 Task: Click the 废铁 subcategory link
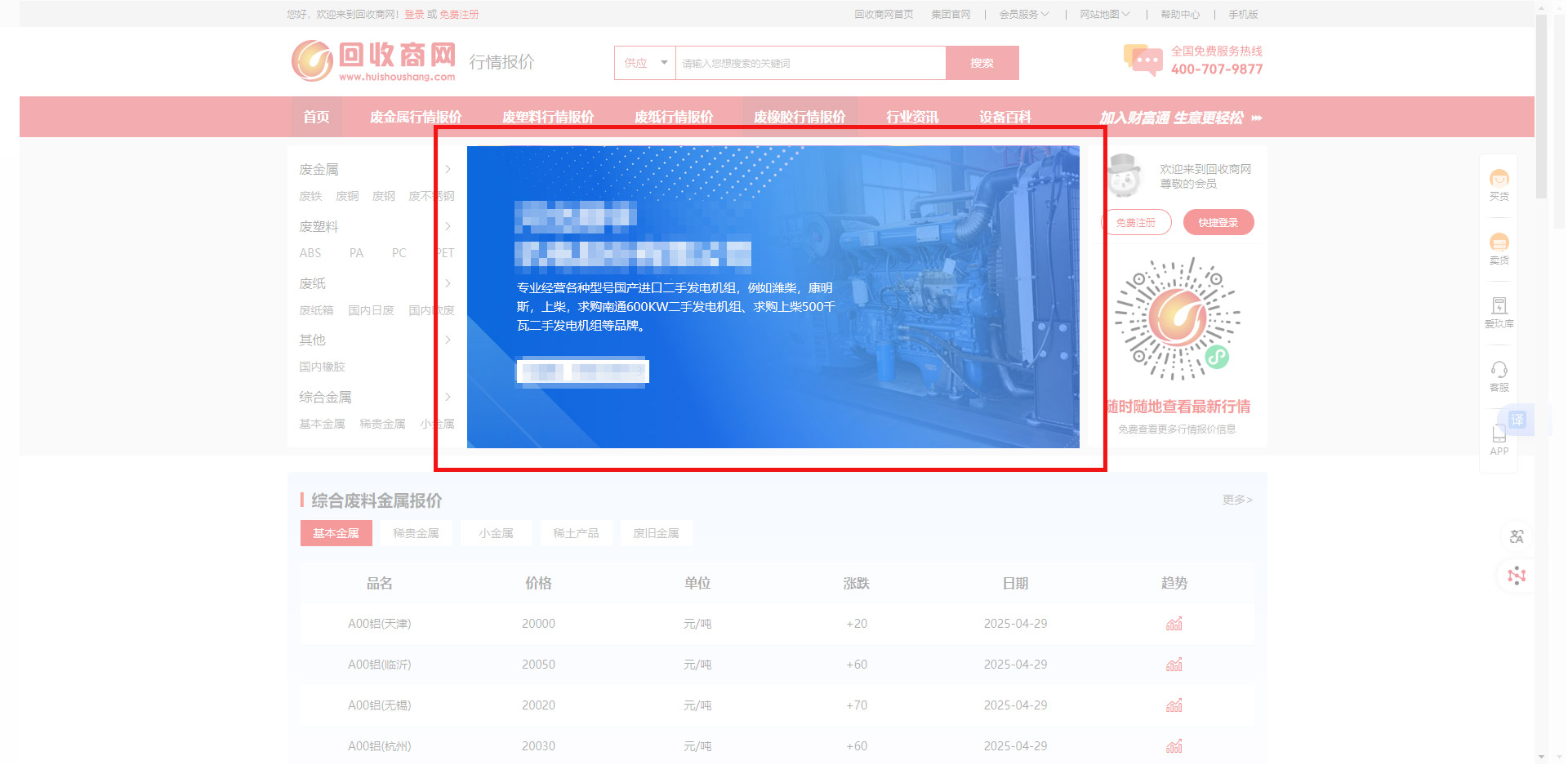click(310, 196)
